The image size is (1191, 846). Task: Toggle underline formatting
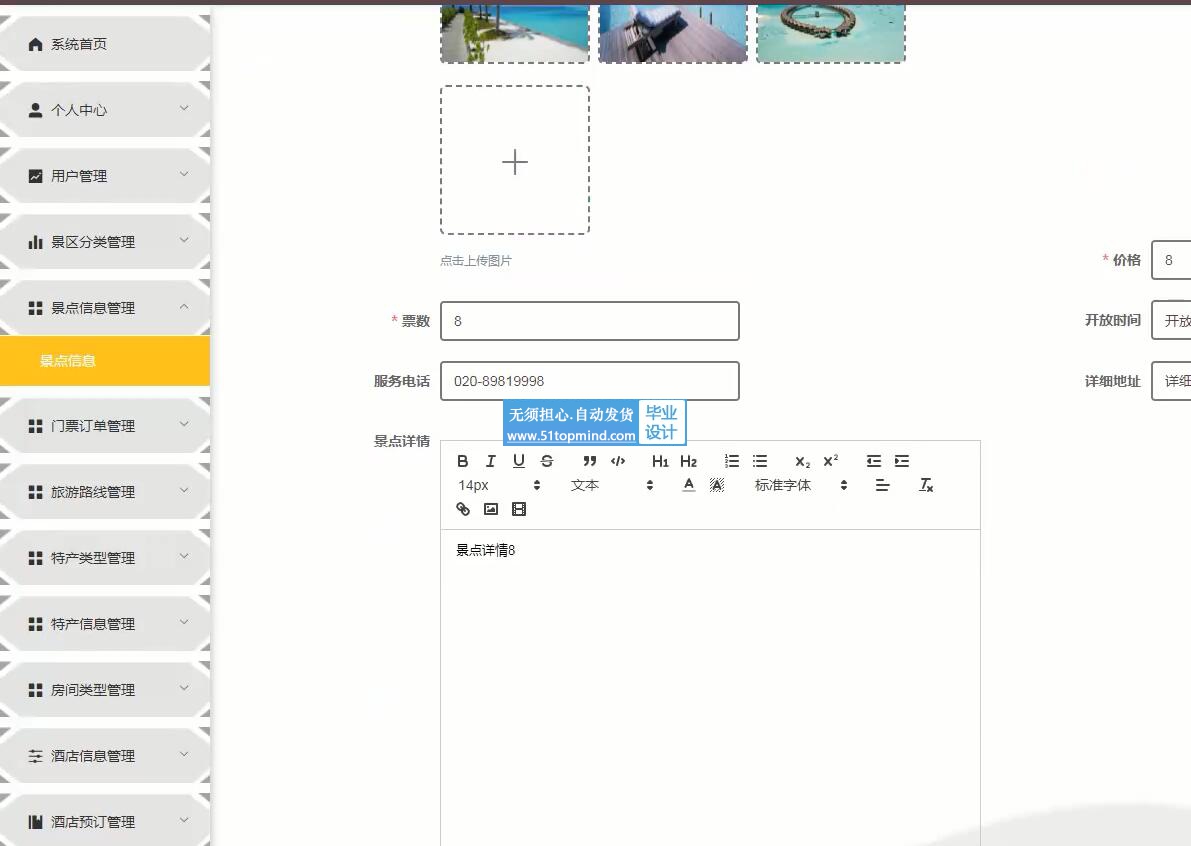point(519,461)
